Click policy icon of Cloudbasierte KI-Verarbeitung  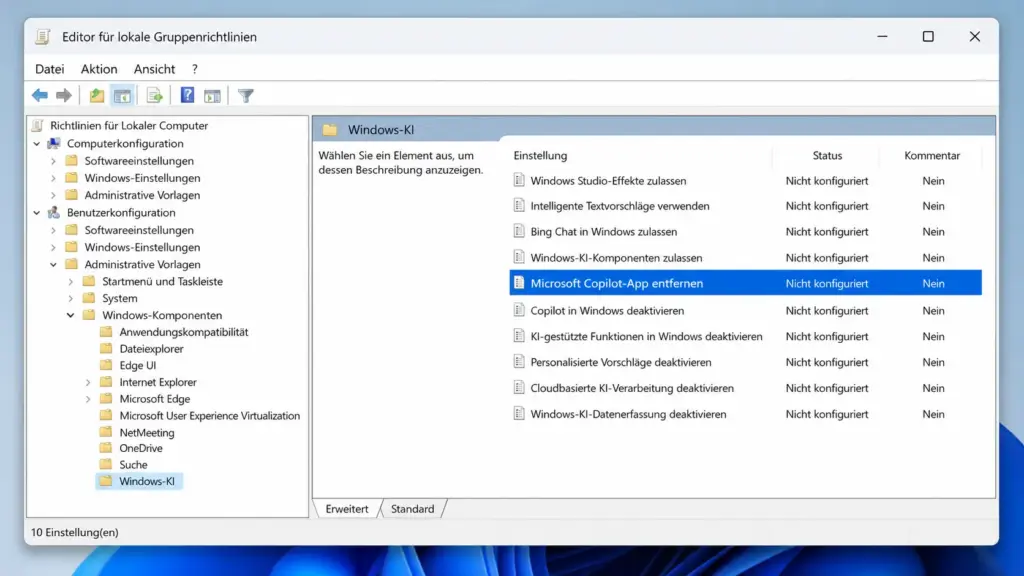click(519, 387)
